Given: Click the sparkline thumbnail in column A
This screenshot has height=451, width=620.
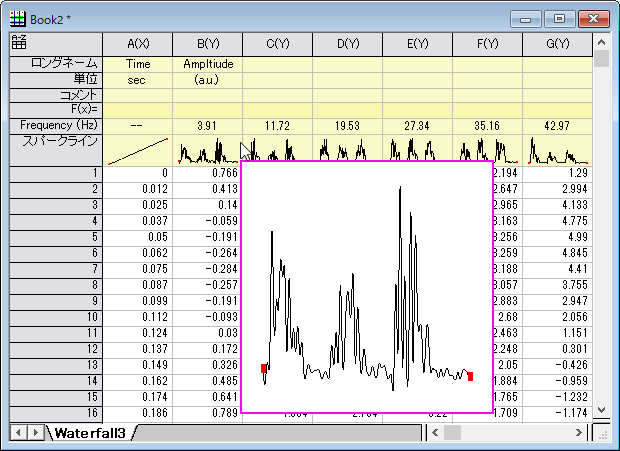Looking at the screenshot, I should 138,151.
